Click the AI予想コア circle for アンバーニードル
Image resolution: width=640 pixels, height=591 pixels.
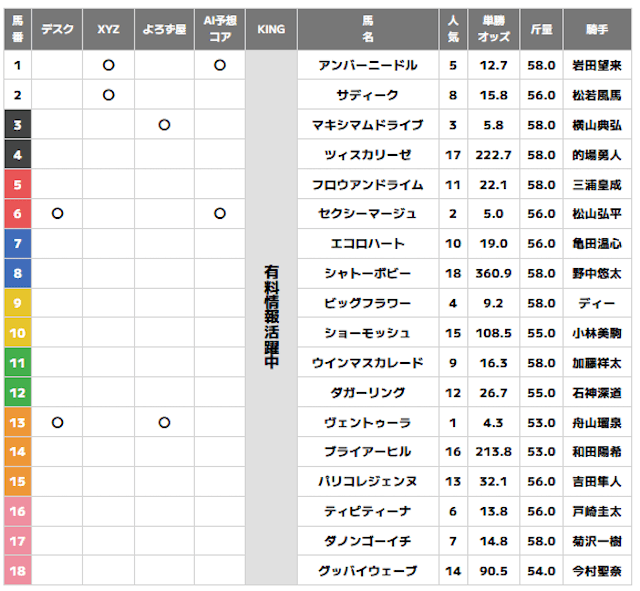(219, 65)
